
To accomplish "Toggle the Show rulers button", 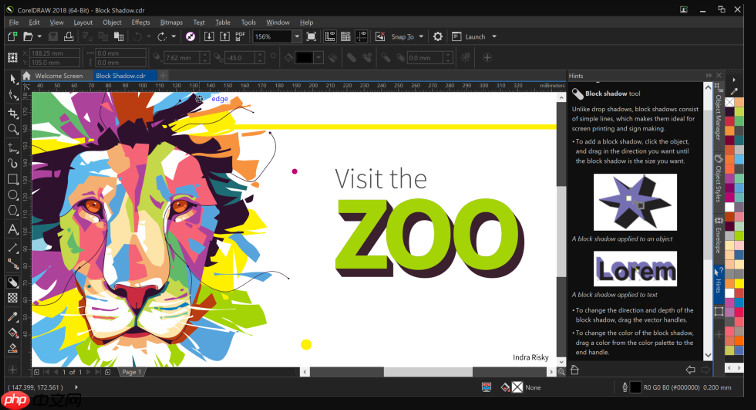I will point(330,37).
